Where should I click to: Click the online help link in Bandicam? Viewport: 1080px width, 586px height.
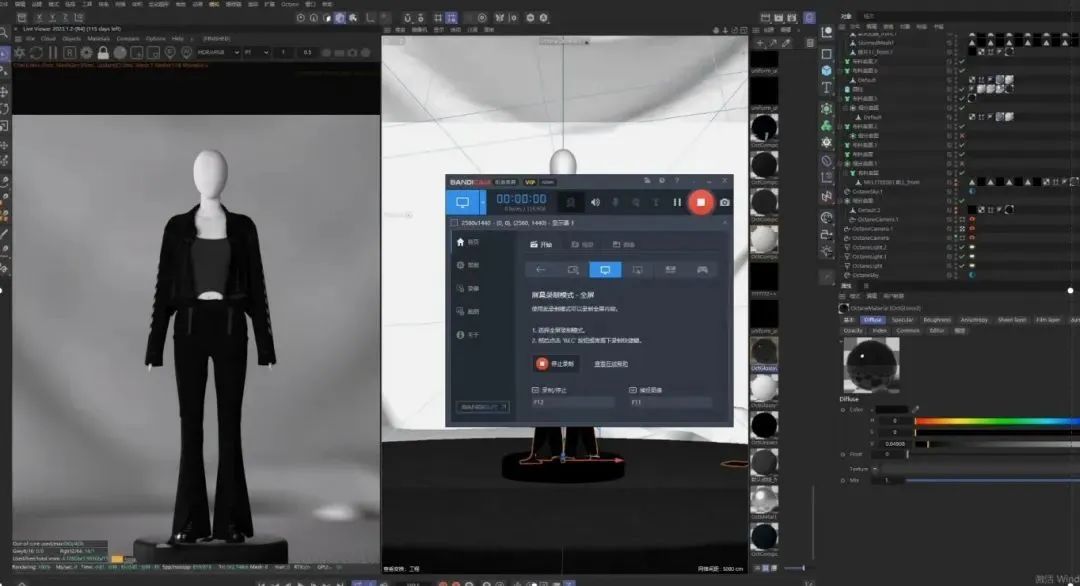611,364
